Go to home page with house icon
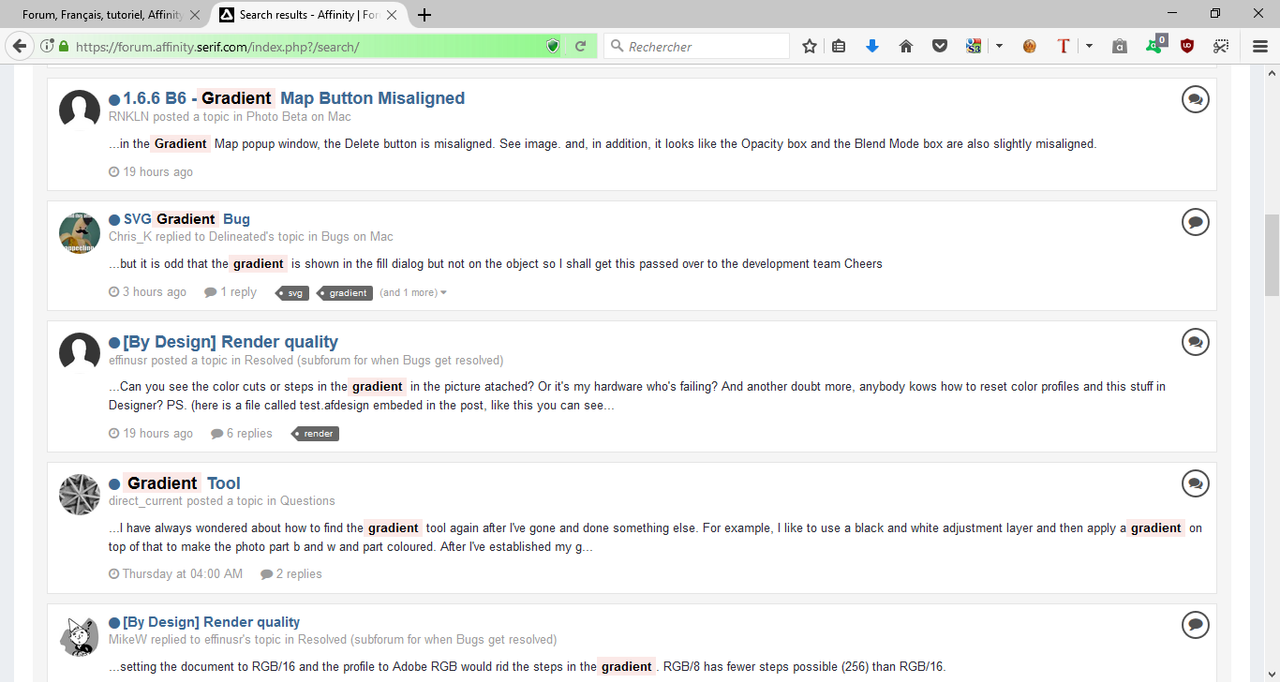Screen dimensions: 1280x682 tap(906, 46)
